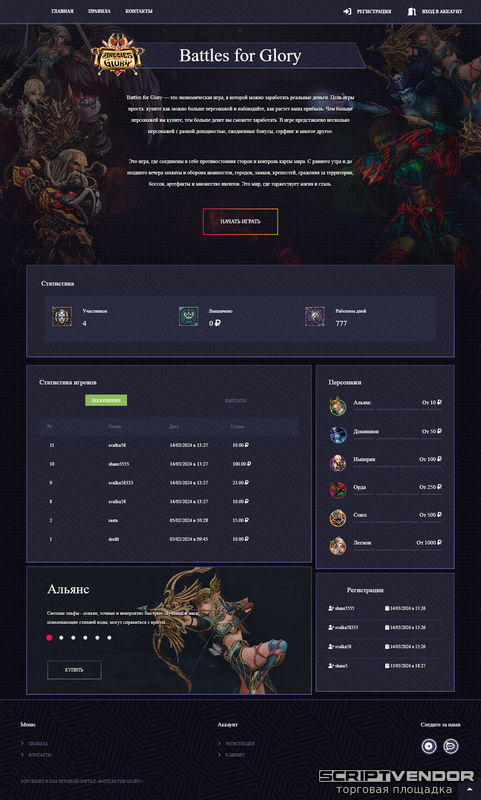Select the Легион character avatar
This screenshot has width=481, height=800.
click(338, 545)
